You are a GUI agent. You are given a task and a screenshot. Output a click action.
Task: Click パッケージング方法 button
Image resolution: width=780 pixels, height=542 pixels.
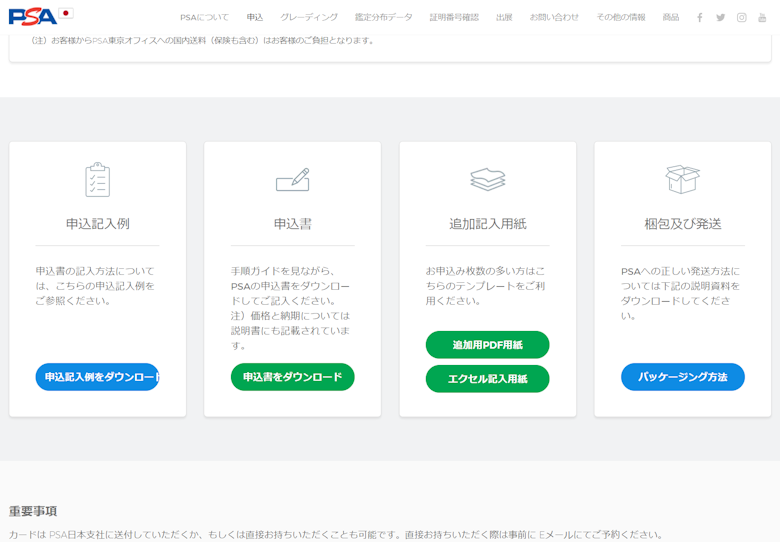pos(682,377)
